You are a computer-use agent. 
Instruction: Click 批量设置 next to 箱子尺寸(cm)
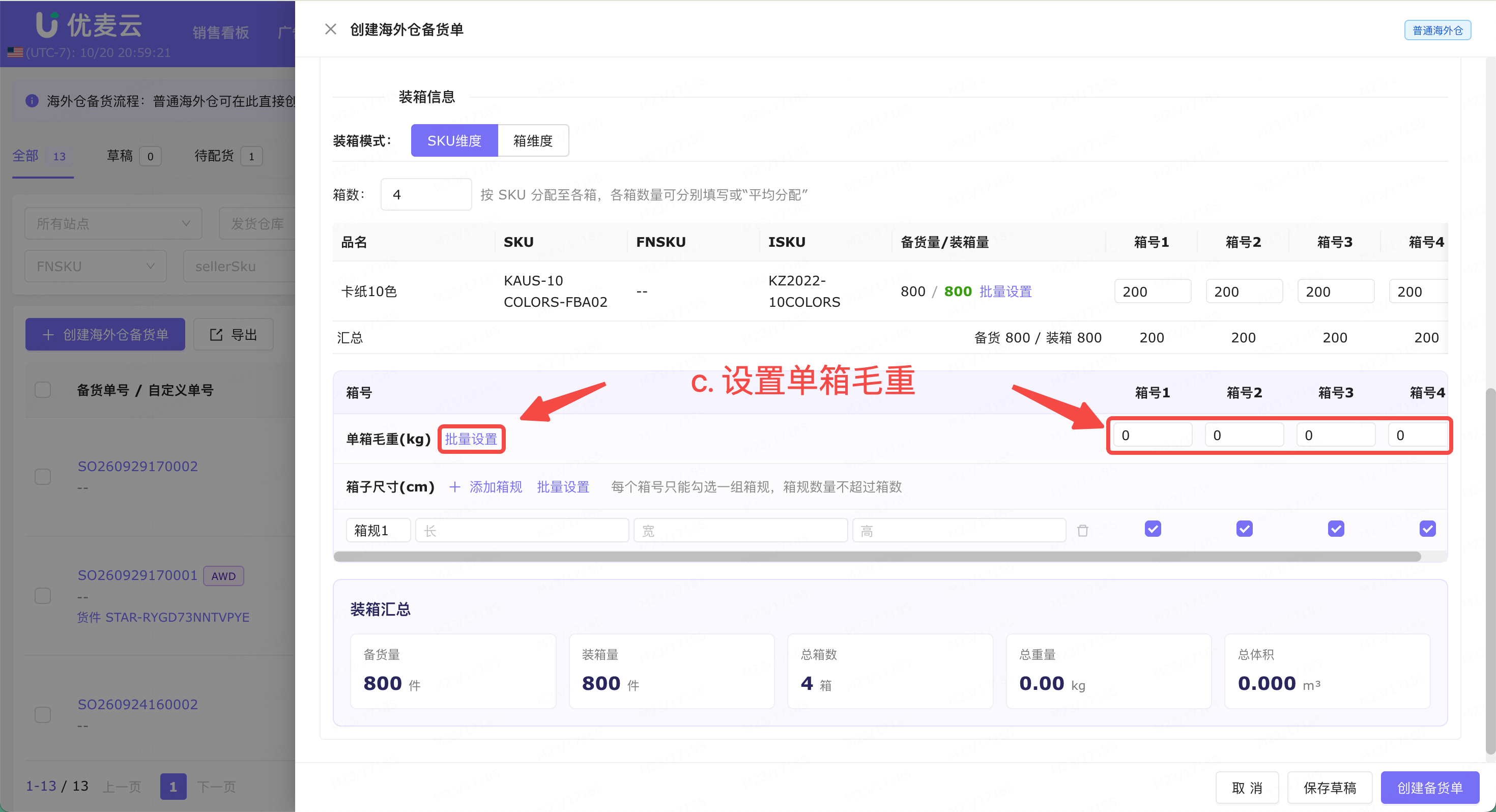[x=563, y=487]
